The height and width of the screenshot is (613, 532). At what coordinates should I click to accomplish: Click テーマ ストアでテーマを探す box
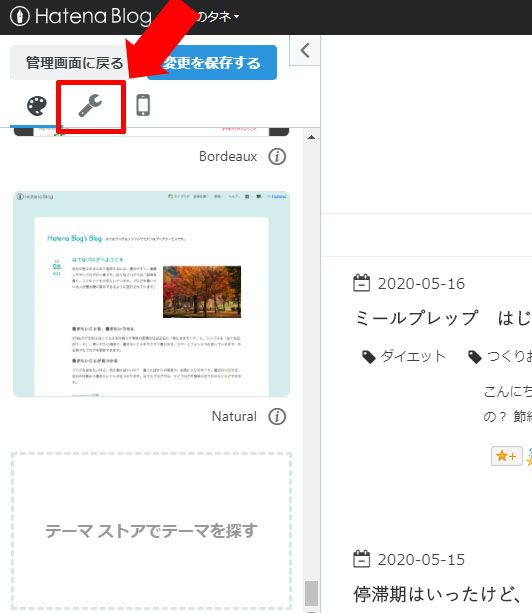coord(151,531)
